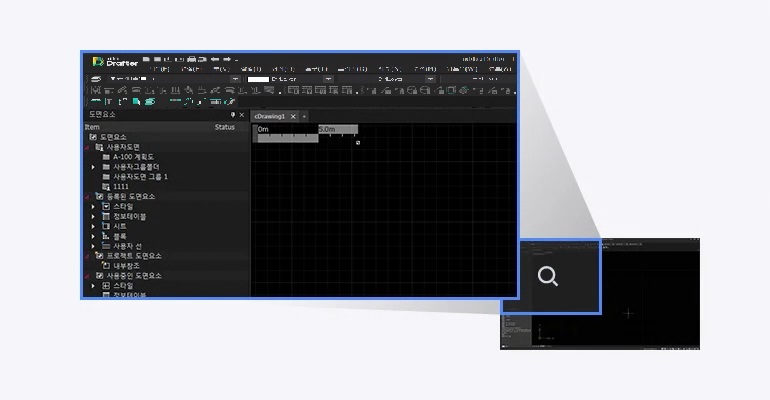The height and width of the screenshot is (400, 770).
Task: Click the Status column header
Action: click(224, 127)
